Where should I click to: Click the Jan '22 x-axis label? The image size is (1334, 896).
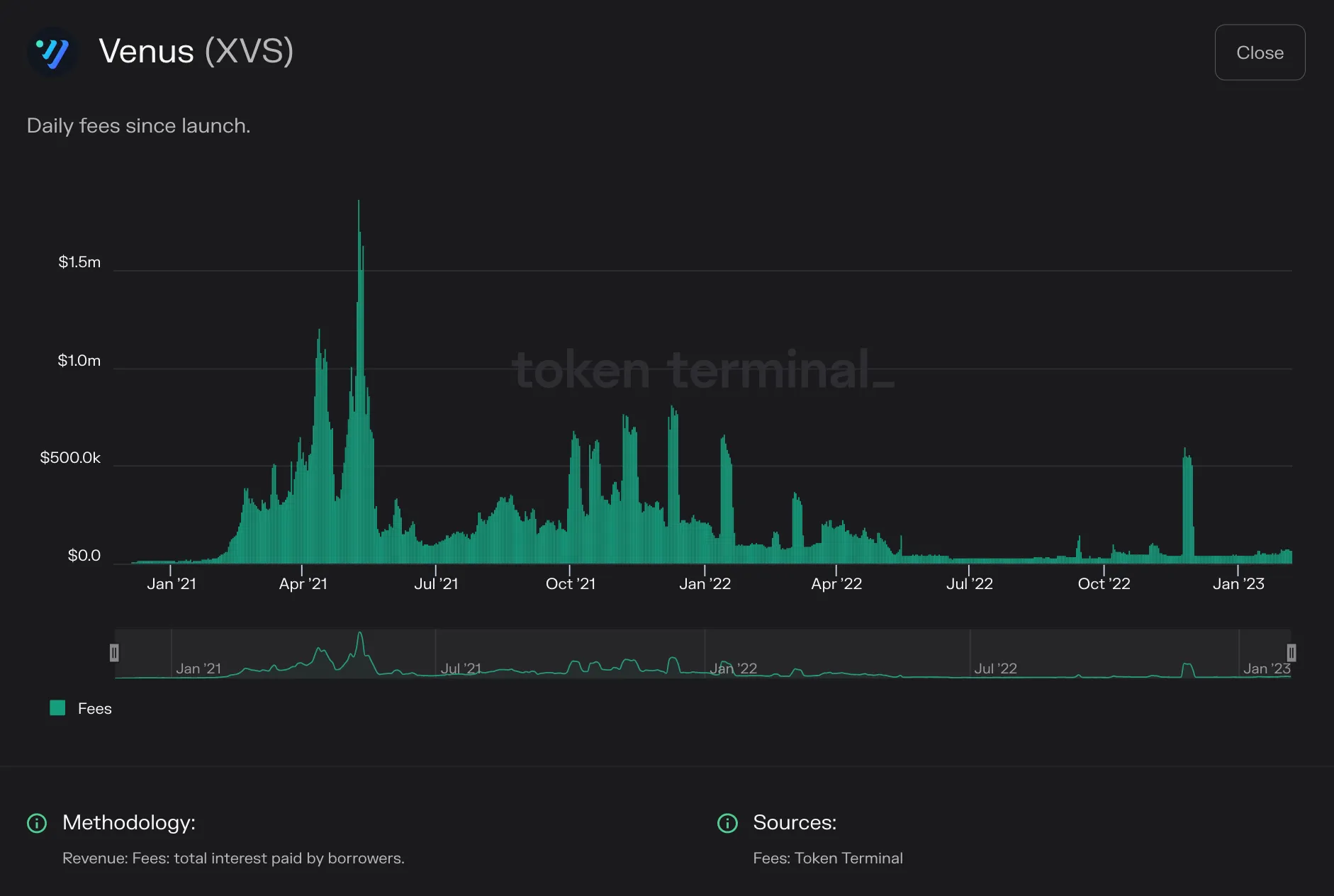tap(705, 584)
